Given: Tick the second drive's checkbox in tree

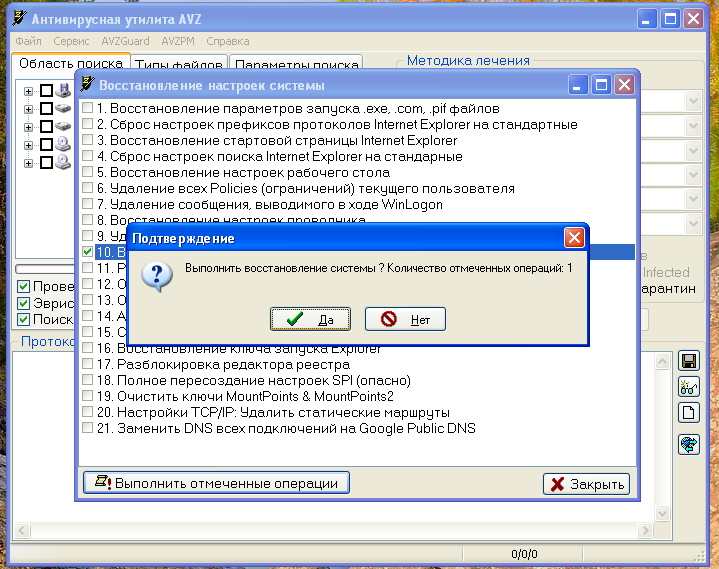Looking at the screenshot, I should [46, 108].
